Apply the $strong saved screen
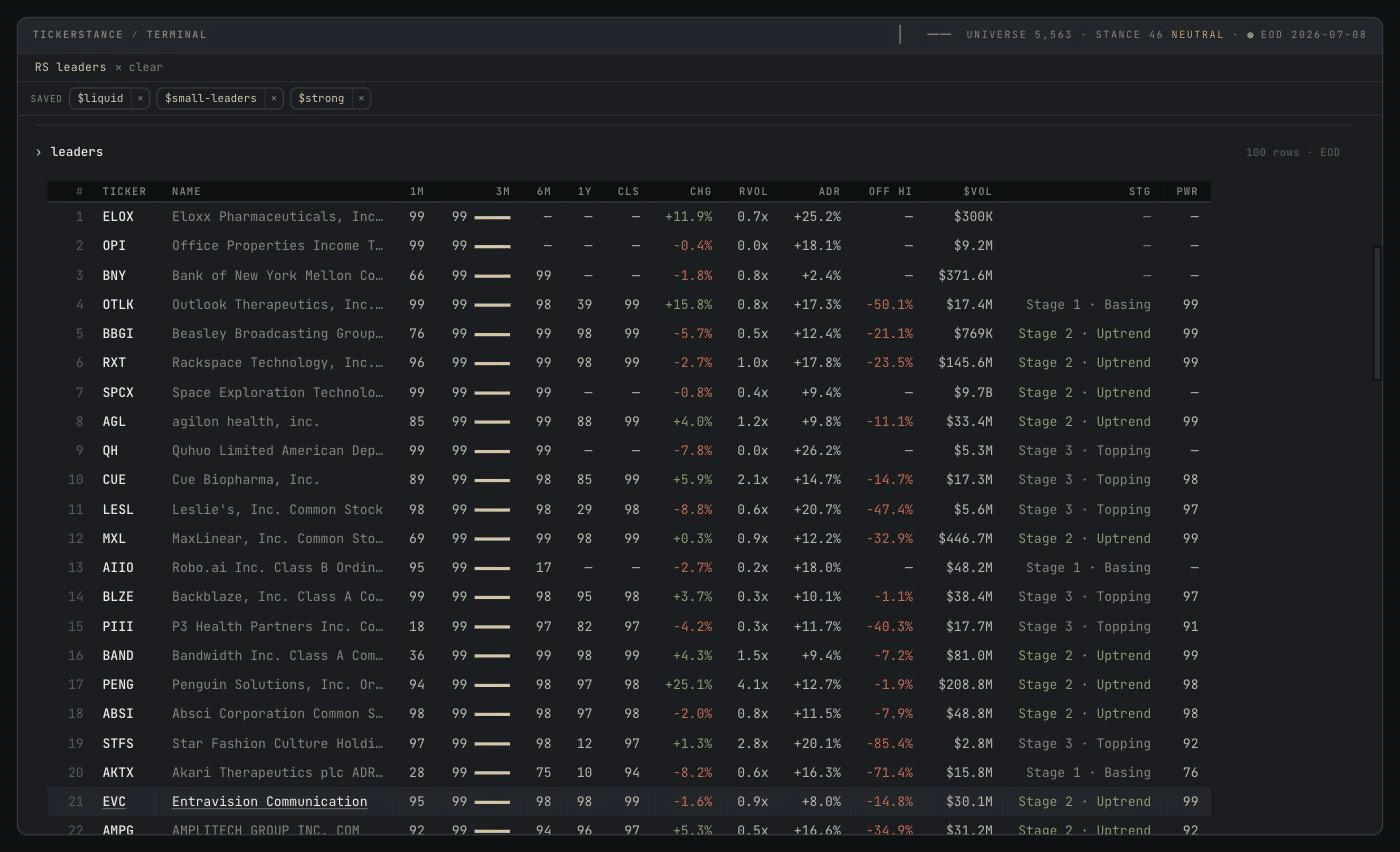The image size is (1400, 852). point(321,98)
